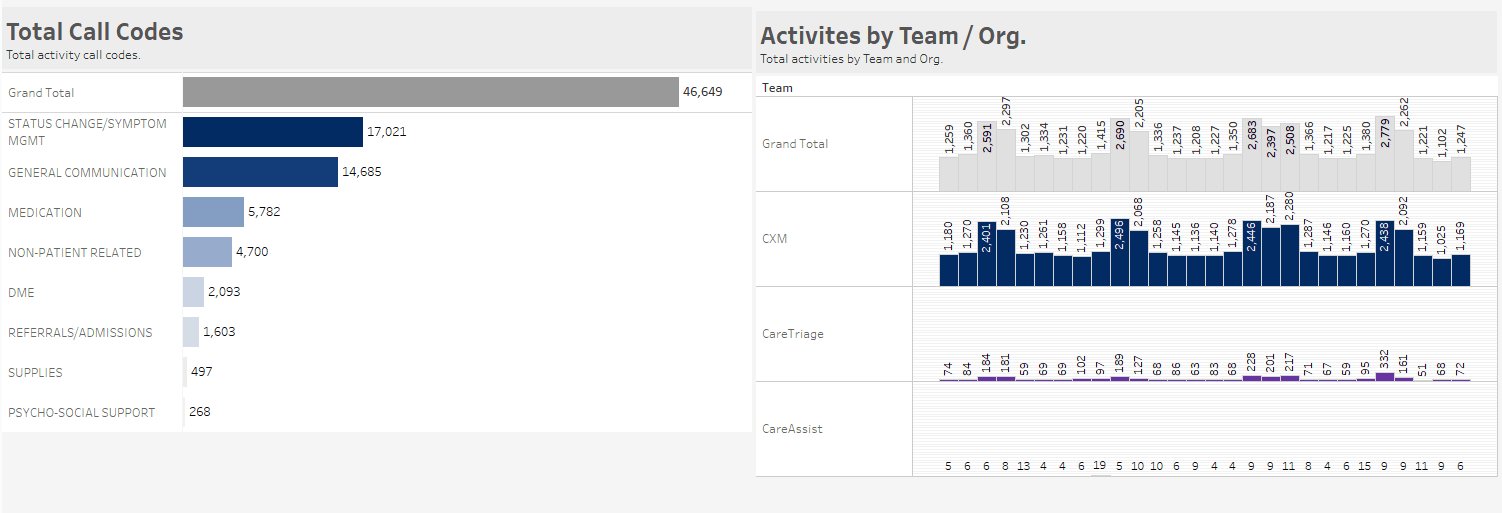The width and height of the screenshot is (1502, 513).
Task: Click the Total Call Codes title
Action: point(95,32)
